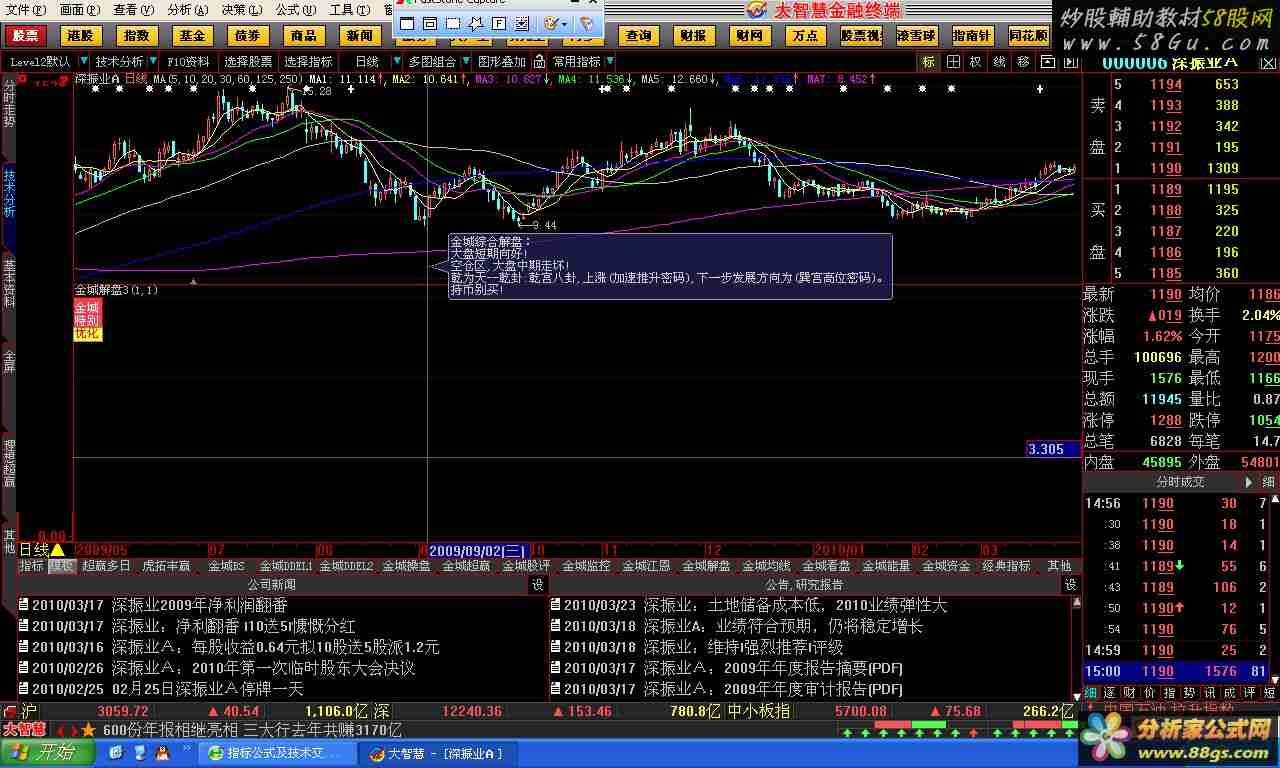The height and width of the screenshot is (768, 1280).
Task: Click the 2009/09/02 date marker on timeline
Action: point(477,550)
